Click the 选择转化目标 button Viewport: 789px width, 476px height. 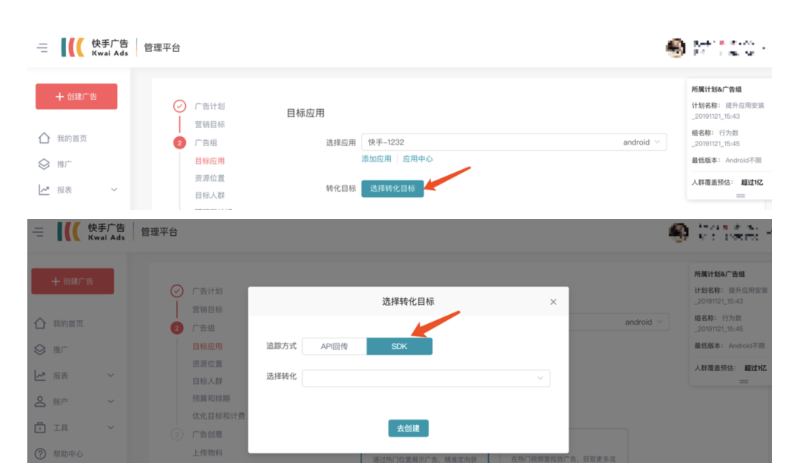[x=392, y=188]
